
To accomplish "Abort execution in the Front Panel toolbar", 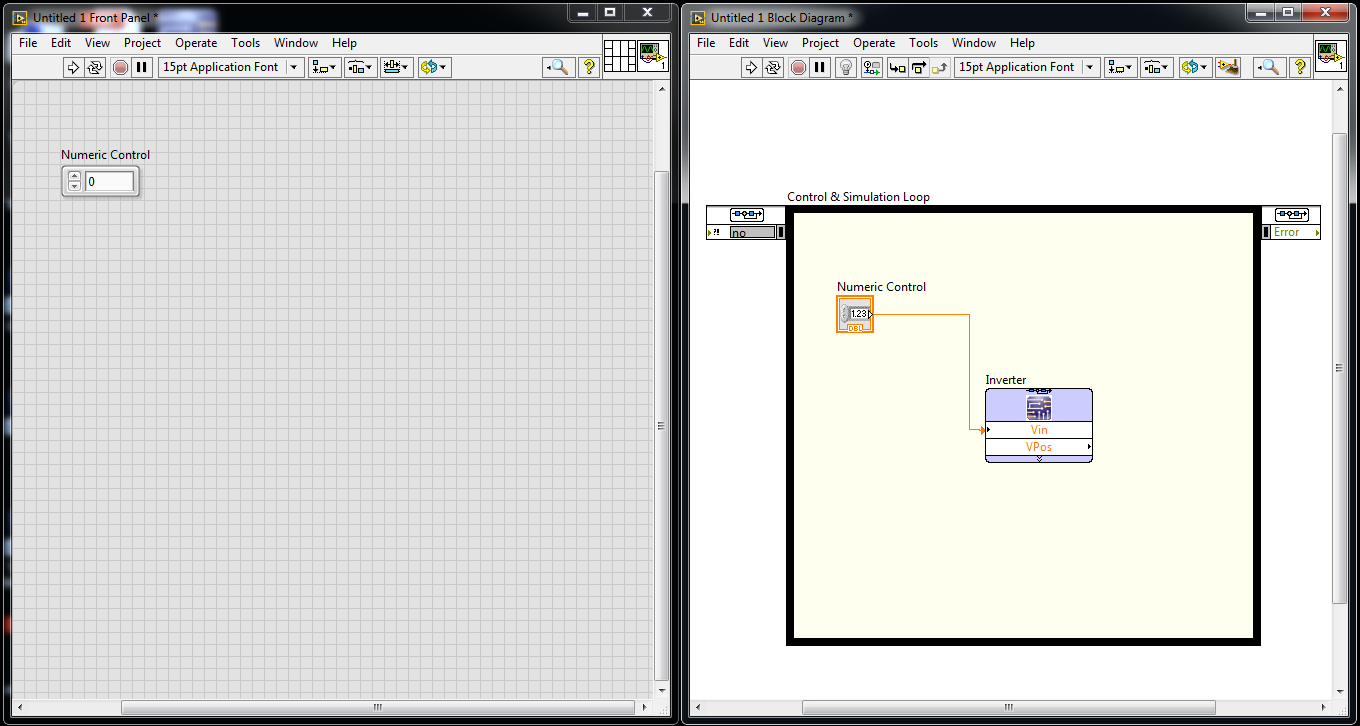I will pos(120,67).
